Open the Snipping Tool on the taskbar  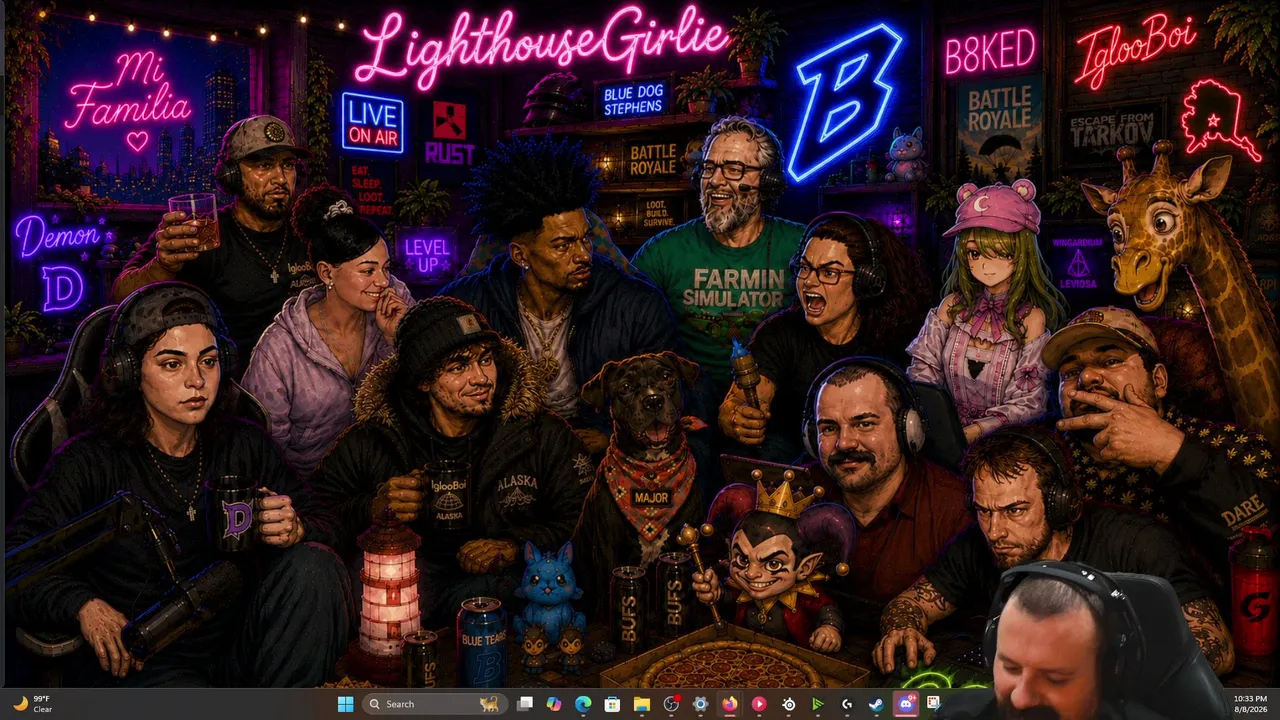(935, 704)
